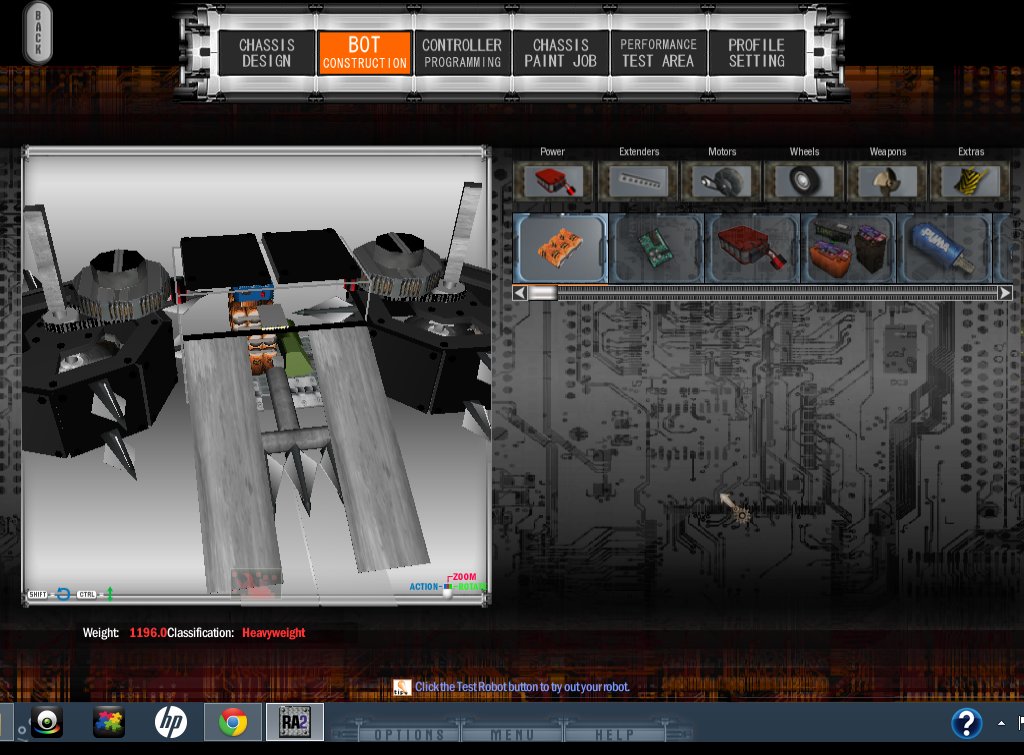This screenshot has width=1024, height=755.
Task: Click the weight value 1196.0
Action: point(148,632)
